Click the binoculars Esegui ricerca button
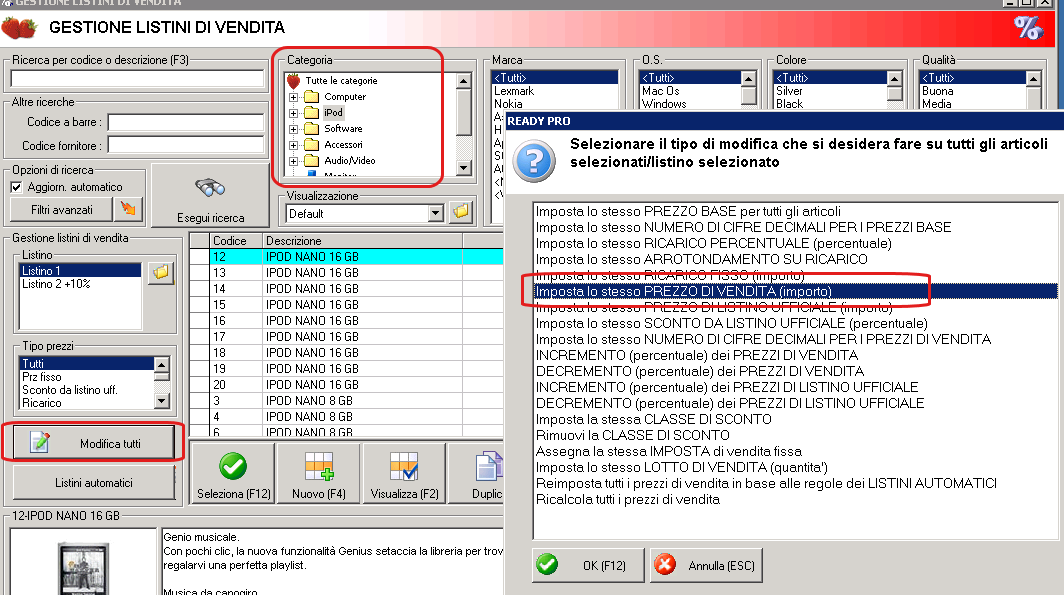The image size is (1064, 595). (x=210, y=195)
